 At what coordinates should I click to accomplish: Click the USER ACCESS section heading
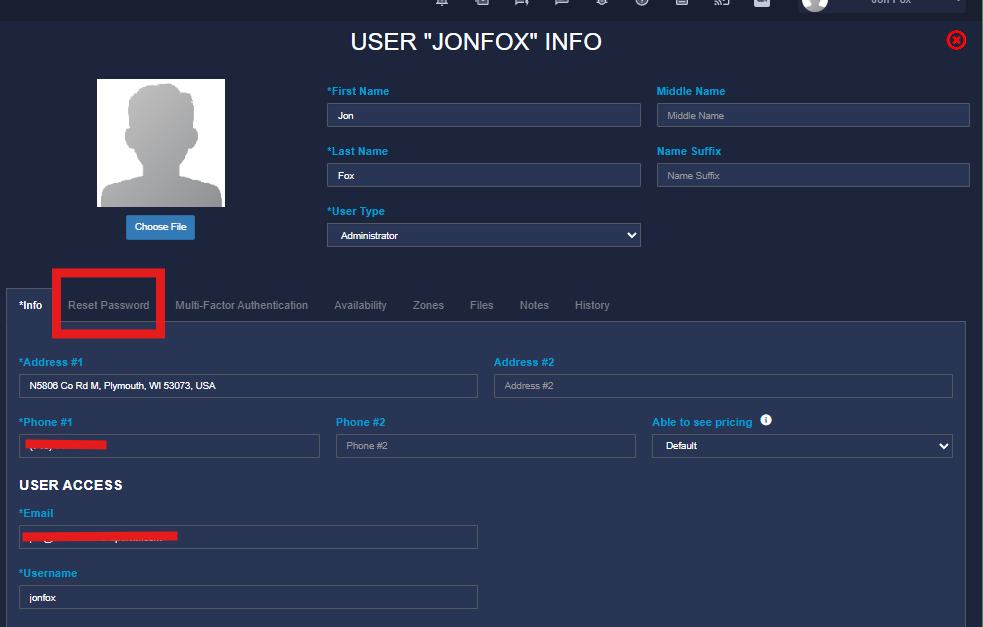point(71,485)
